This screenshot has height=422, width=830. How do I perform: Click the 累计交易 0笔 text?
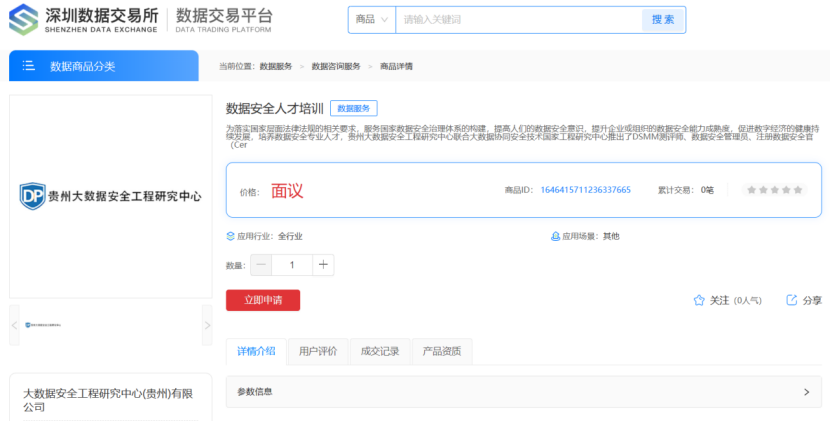685,190
